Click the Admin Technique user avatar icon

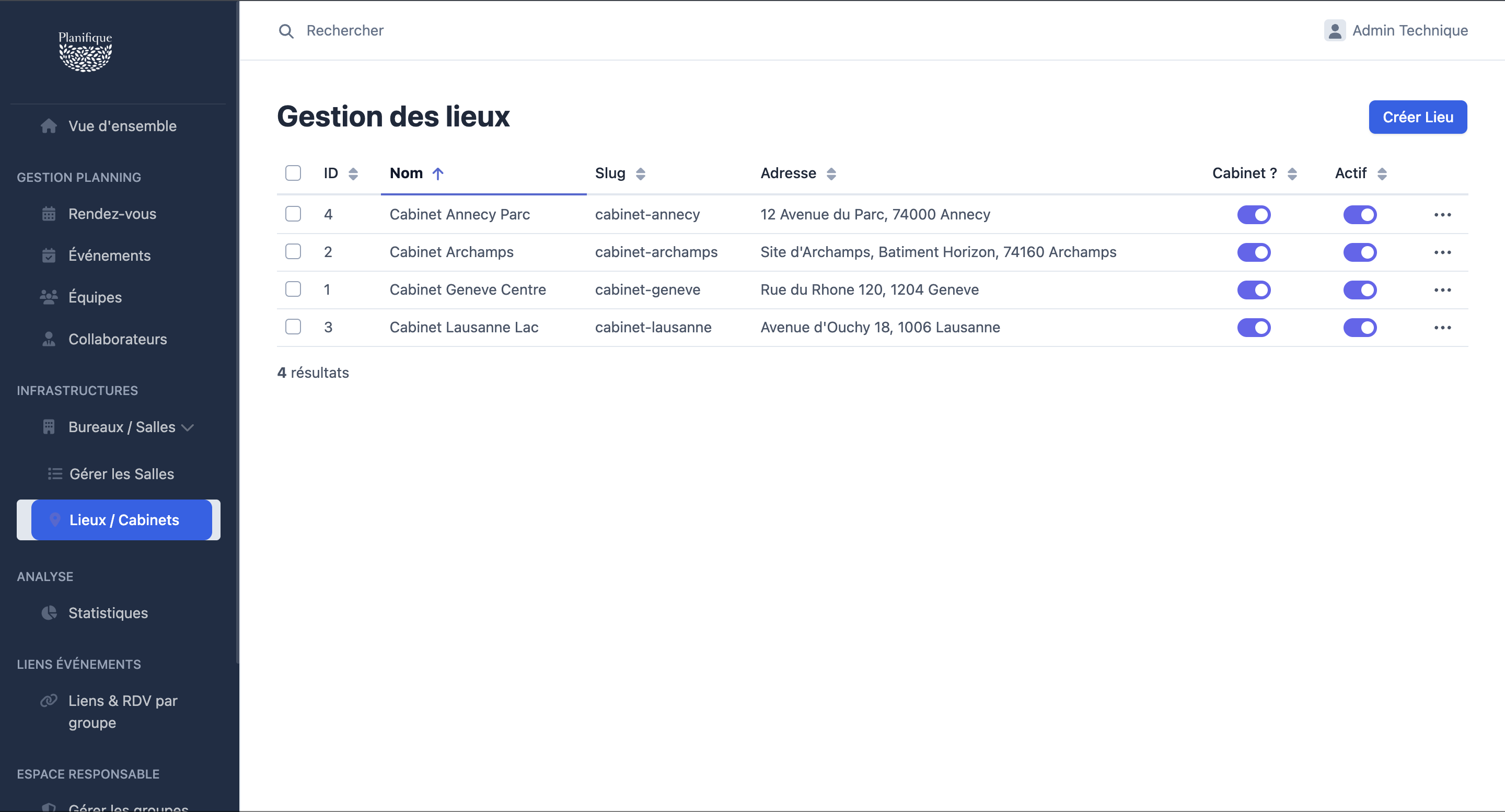(x=1335, y=30)
